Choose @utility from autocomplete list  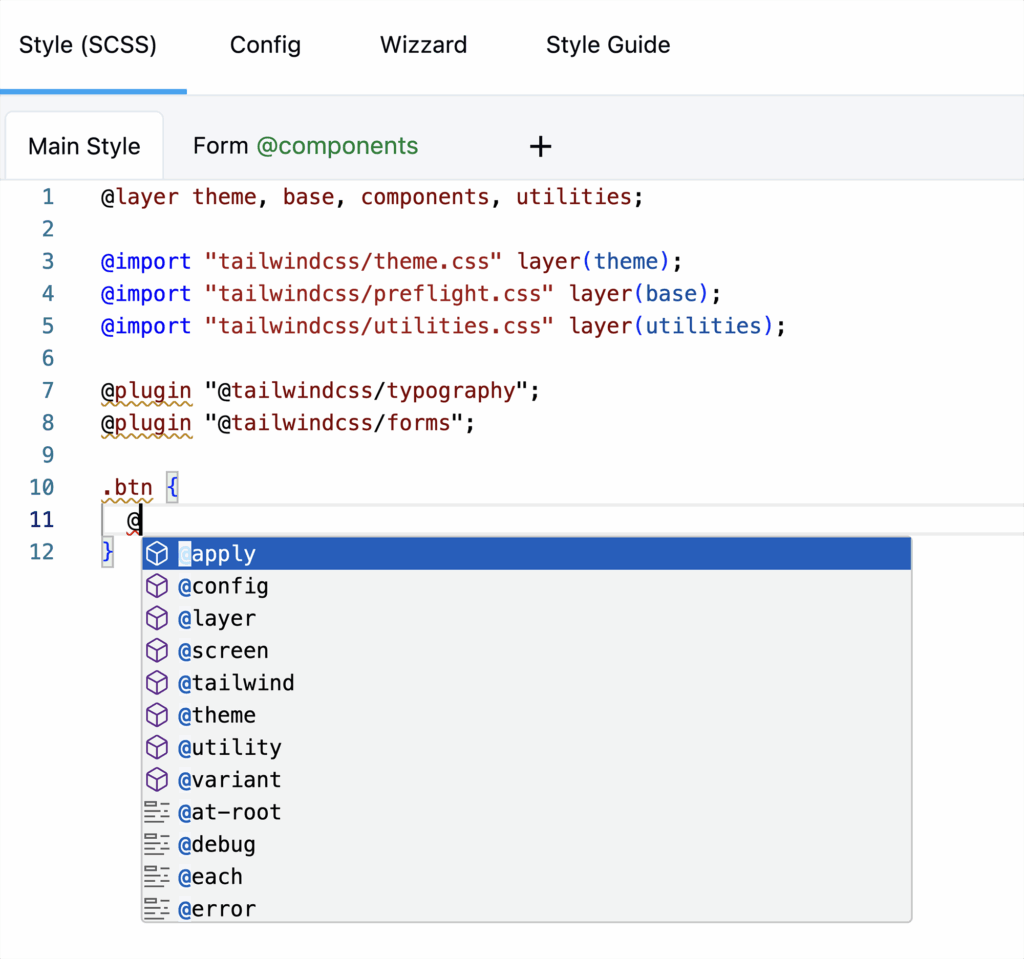(x=230, y=748)
